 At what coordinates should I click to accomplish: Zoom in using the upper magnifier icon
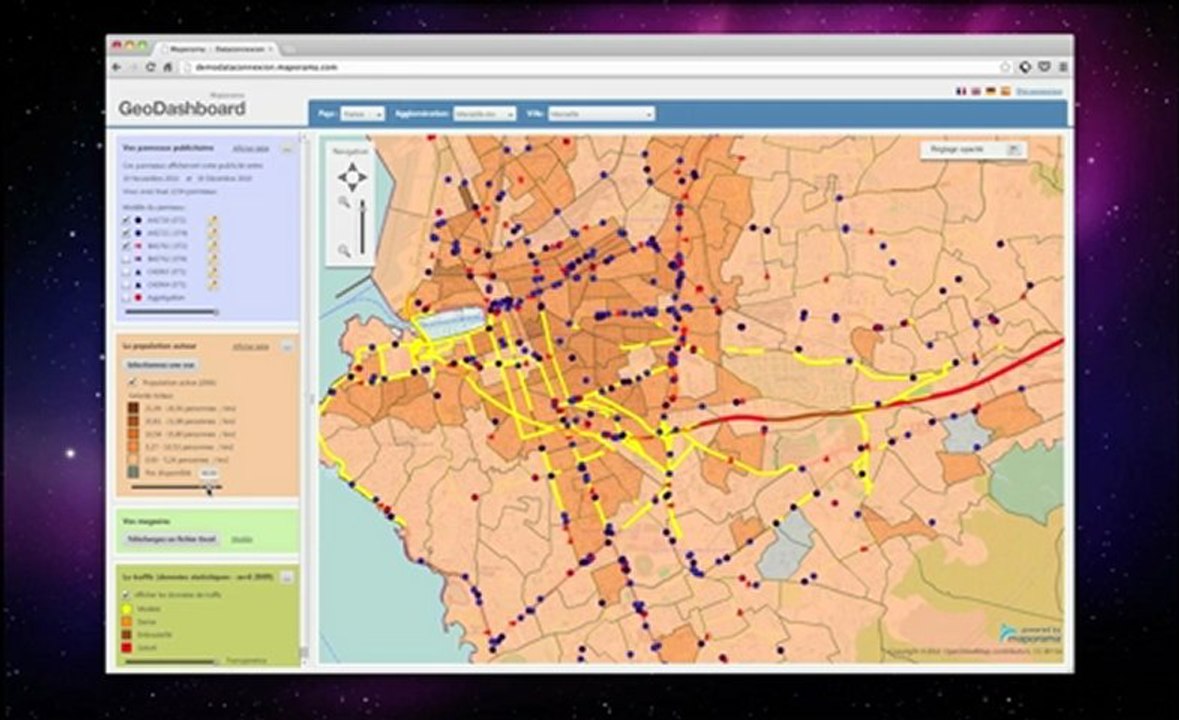(344, 202)
